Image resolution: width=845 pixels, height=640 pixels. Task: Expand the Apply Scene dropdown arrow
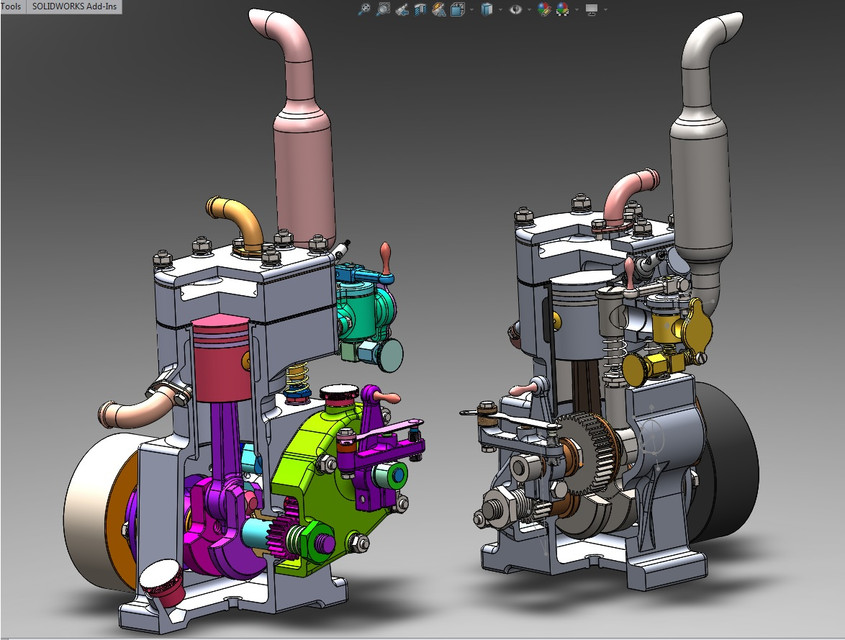[x=575, y=8]
